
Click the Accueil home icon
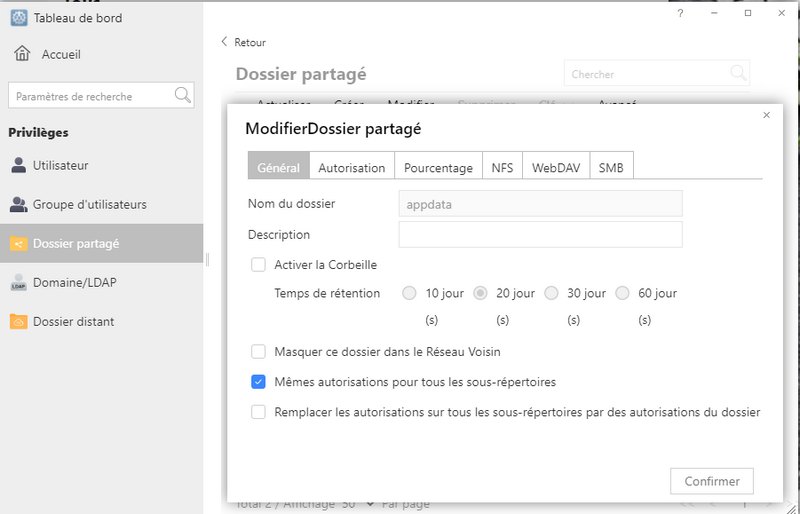22,54
